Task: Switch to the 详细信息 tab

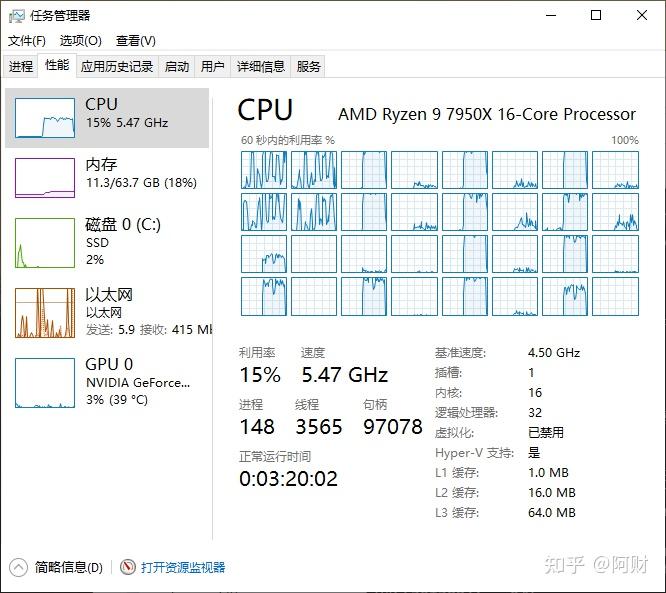Action: 261,66
